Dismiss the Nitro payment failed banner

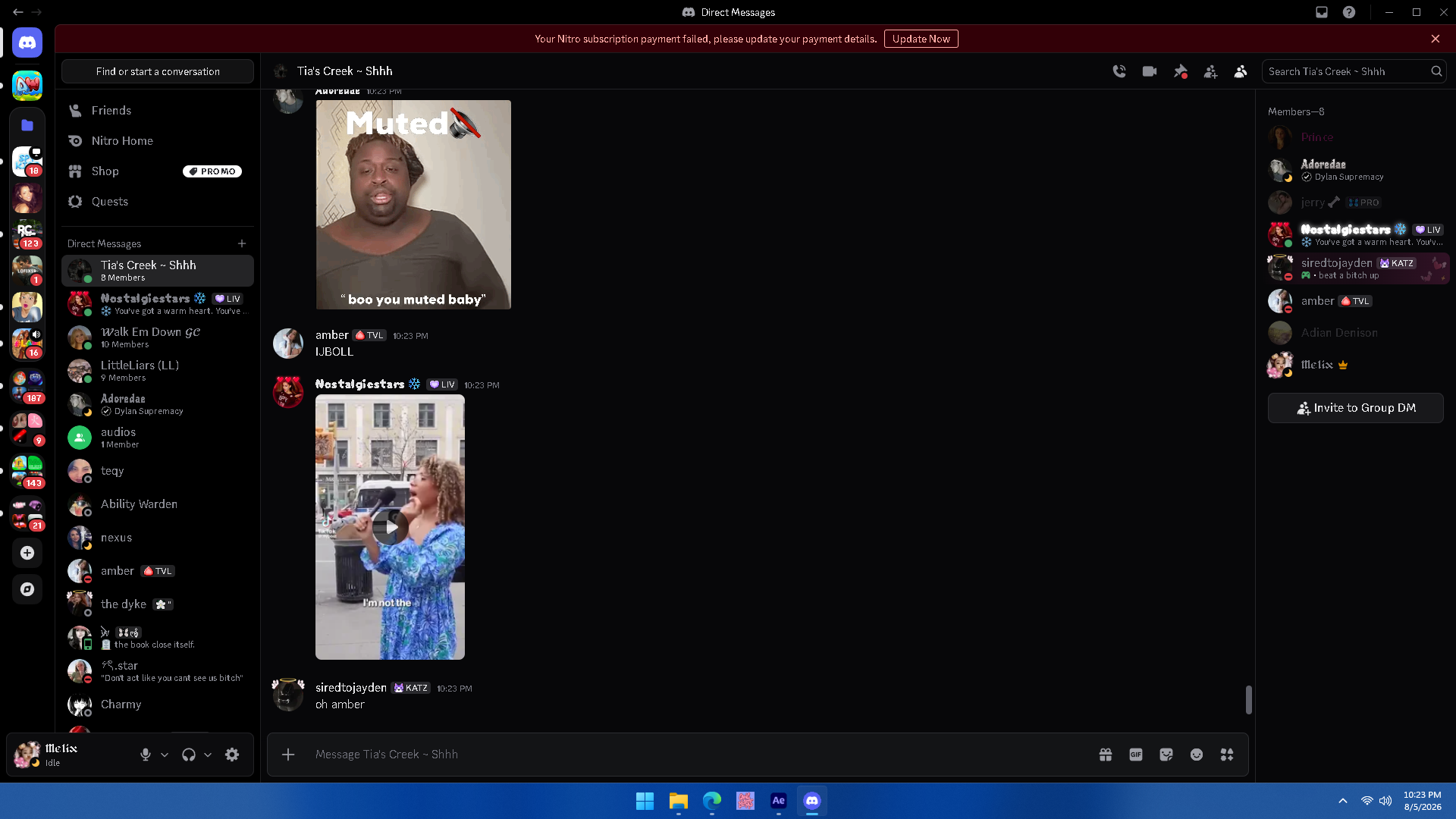[x=1436, y=39]
